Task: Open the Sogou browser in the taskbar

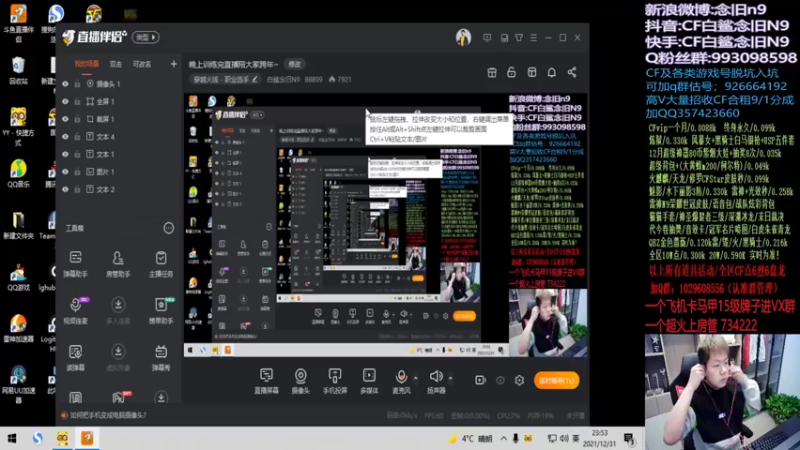Action: (x=38, y=438)
